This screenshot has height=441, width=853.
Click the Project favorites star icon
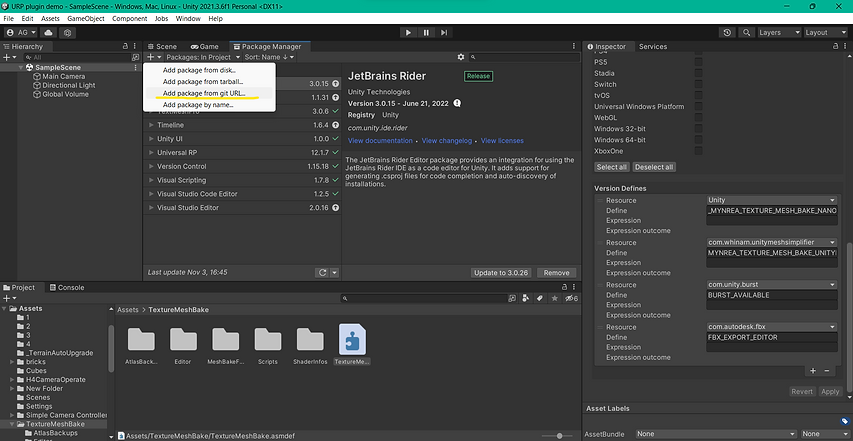554,298
